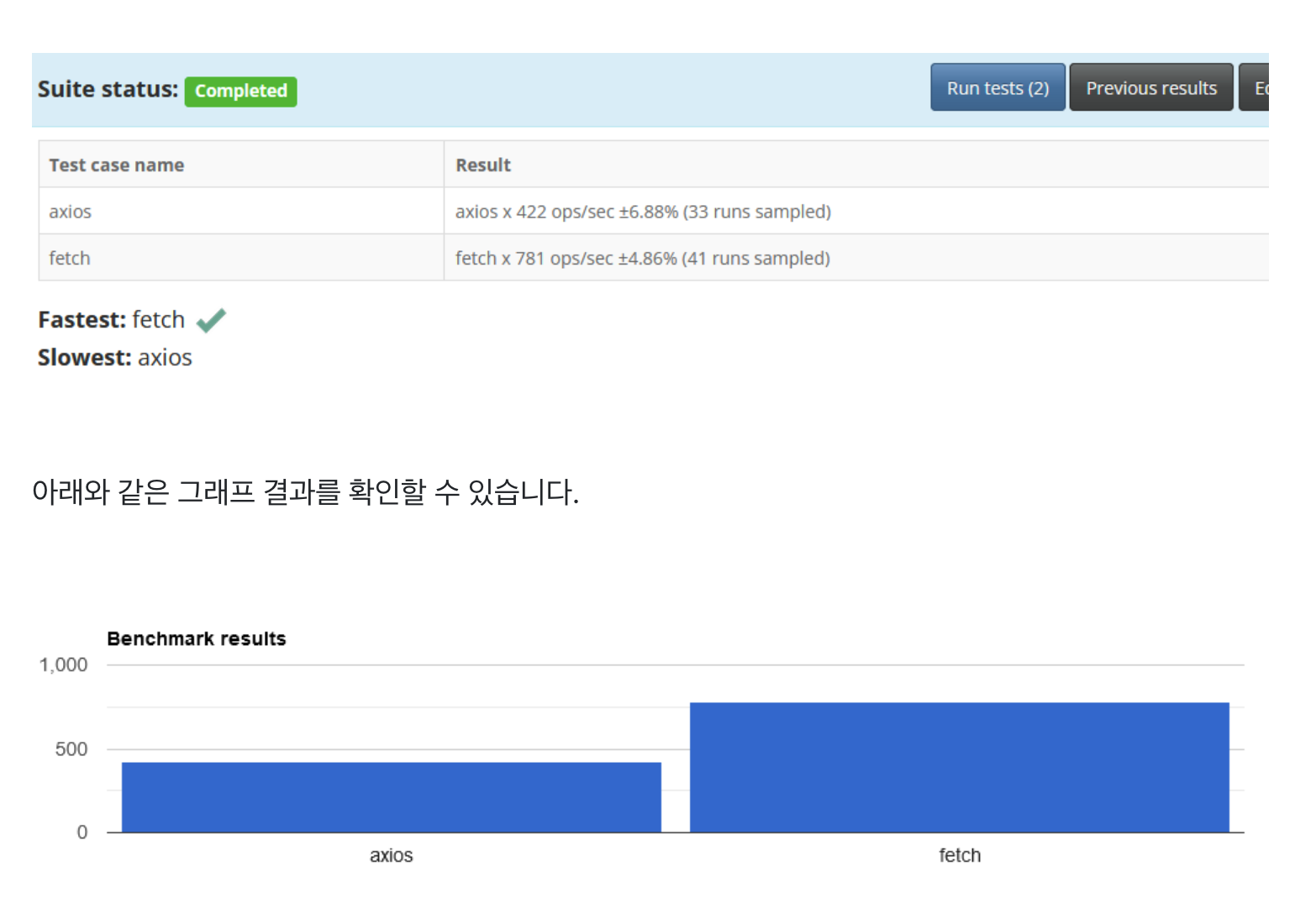Click the 'Suite status:' label
The height and width of the screenshot is (914, 1316).
coord(108,89)
